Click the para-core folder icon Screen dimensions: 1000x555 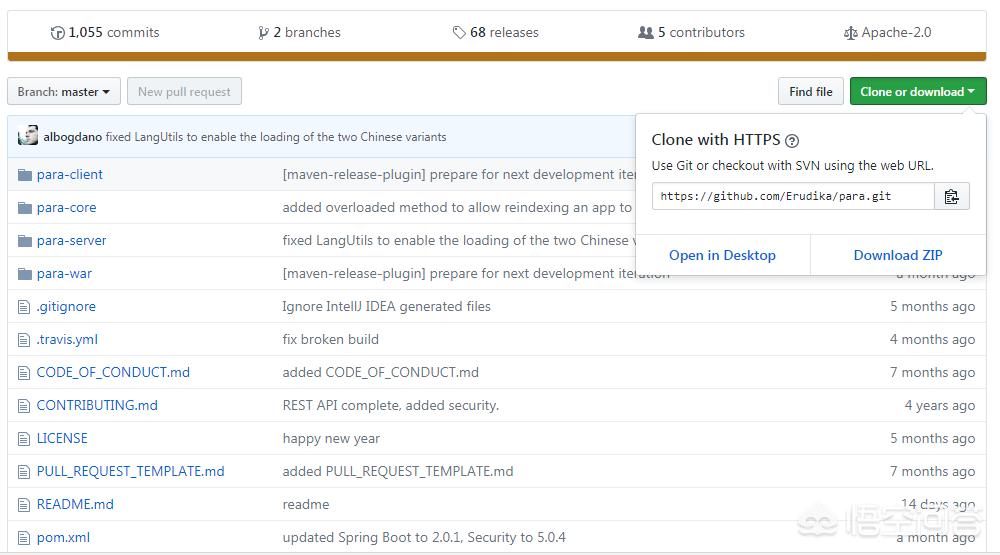pyautogui.click(x=25, y=208)
